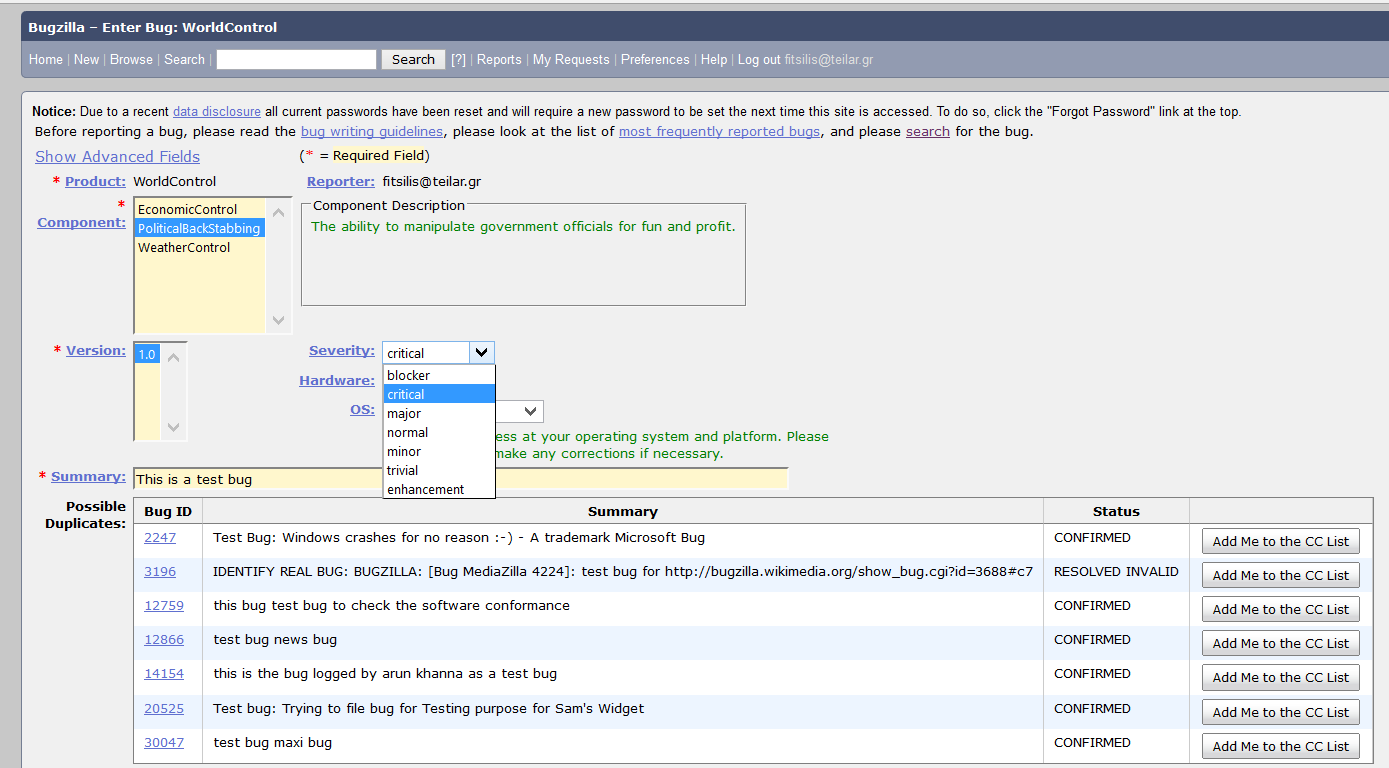Add me to CC list for bug 12759
Screen dimensions: 1389x768
[1281, 609]
